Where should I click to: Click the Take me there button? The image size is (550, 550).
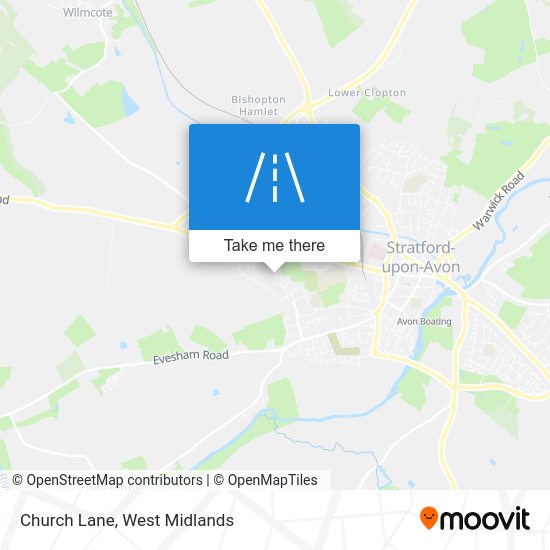274,246
